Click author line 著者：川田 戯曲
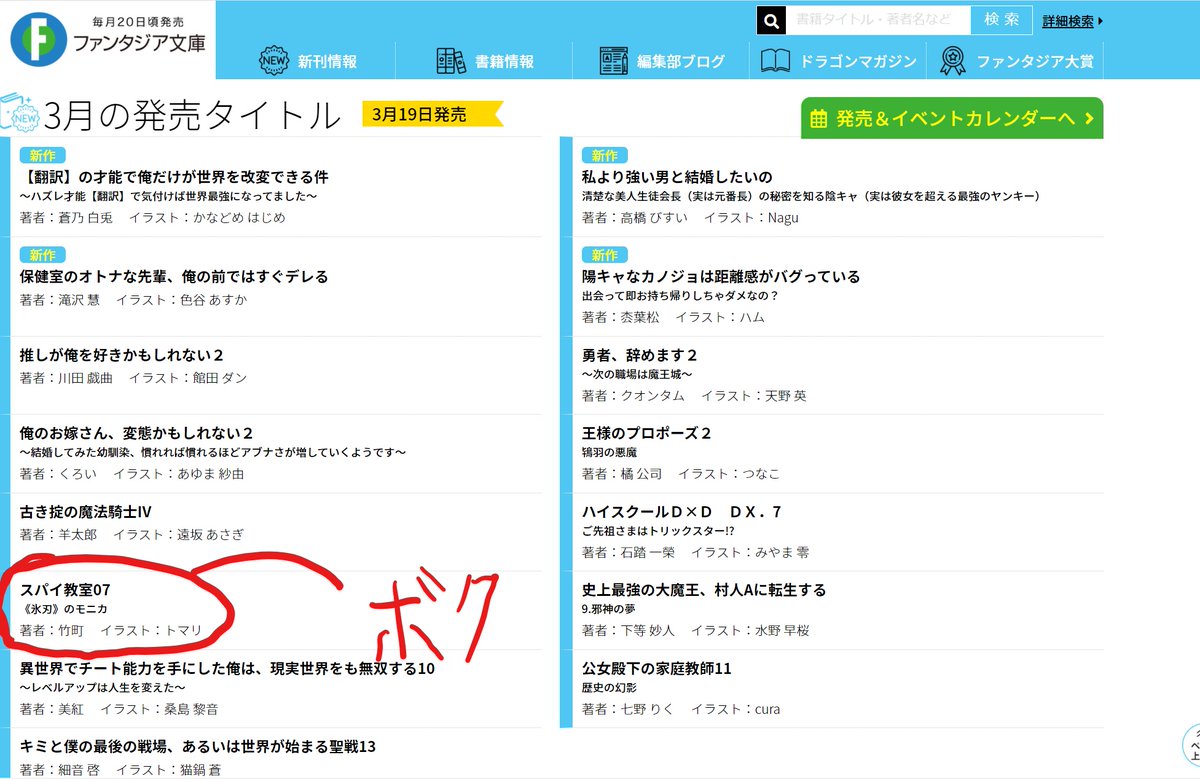 pos(133,378)
